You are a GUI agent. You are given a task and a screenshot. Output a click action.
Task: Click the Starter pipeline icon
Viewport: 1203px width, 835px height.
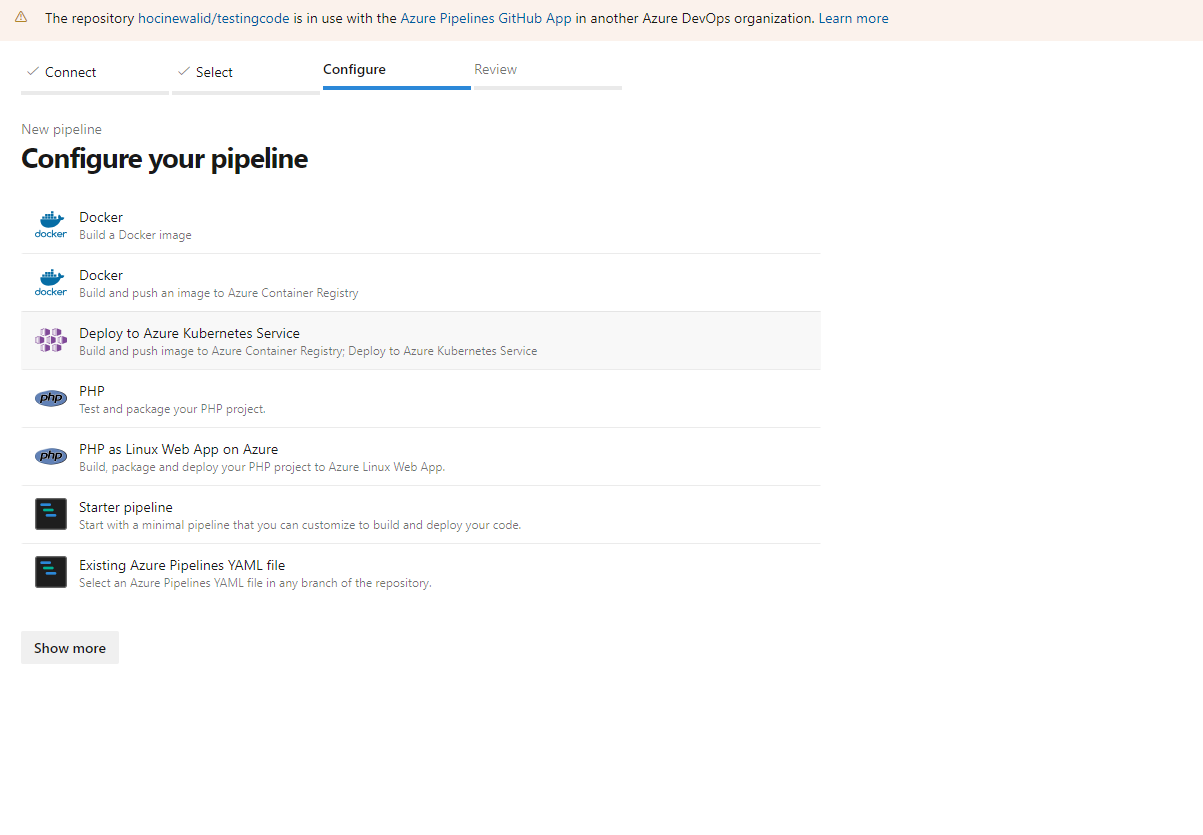click(x=51, y=514)
